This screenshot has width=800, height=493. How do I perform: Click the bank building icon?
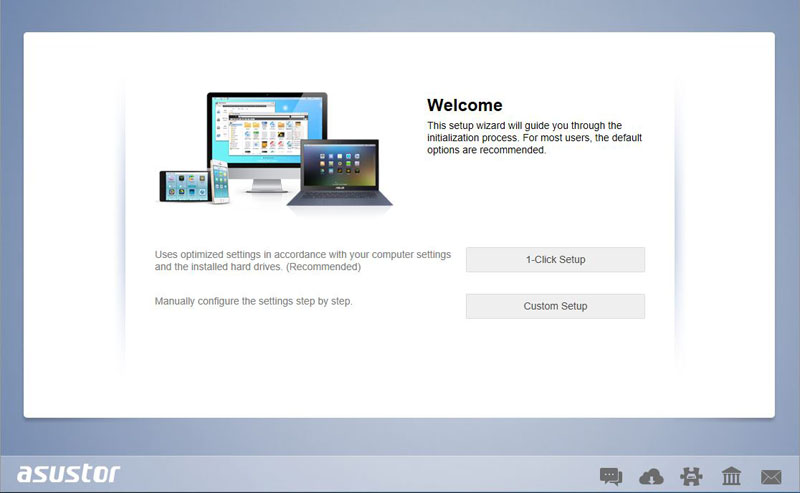tap(731, 476)
